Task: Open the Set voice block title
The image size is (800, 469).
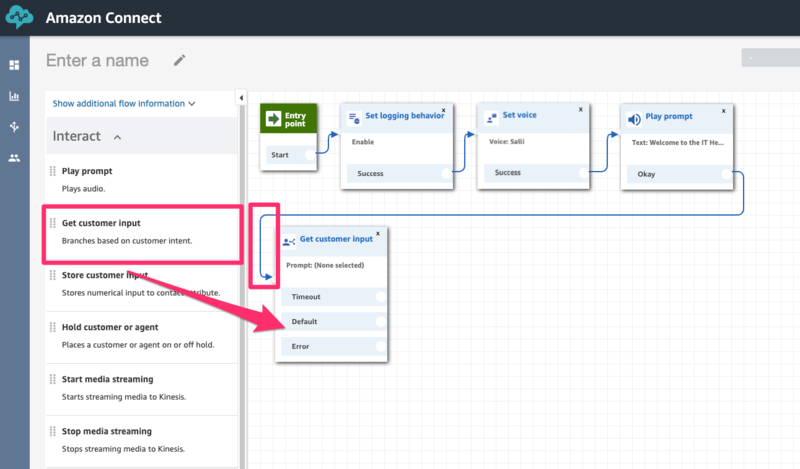Action: (519, 115)
